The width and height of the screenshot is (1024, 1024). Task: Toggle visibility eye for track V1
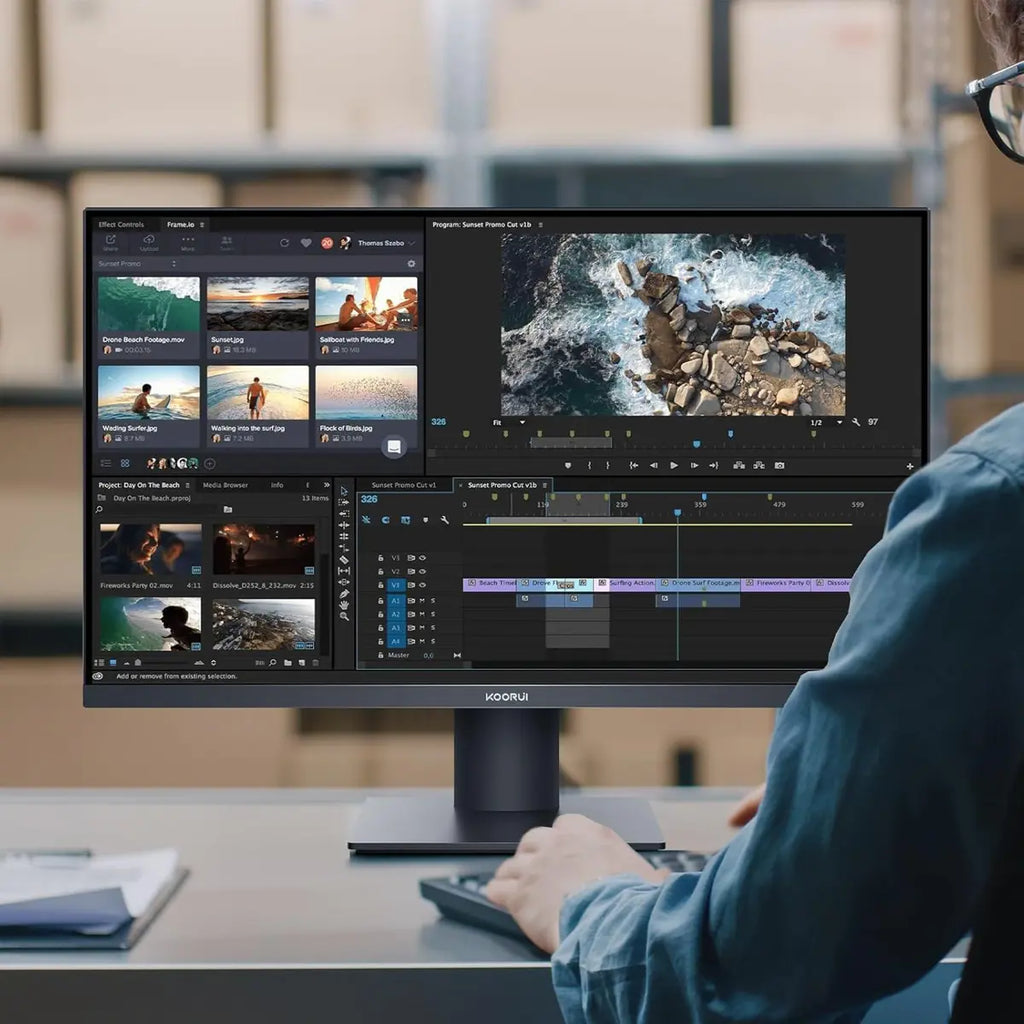pos(422,585)
